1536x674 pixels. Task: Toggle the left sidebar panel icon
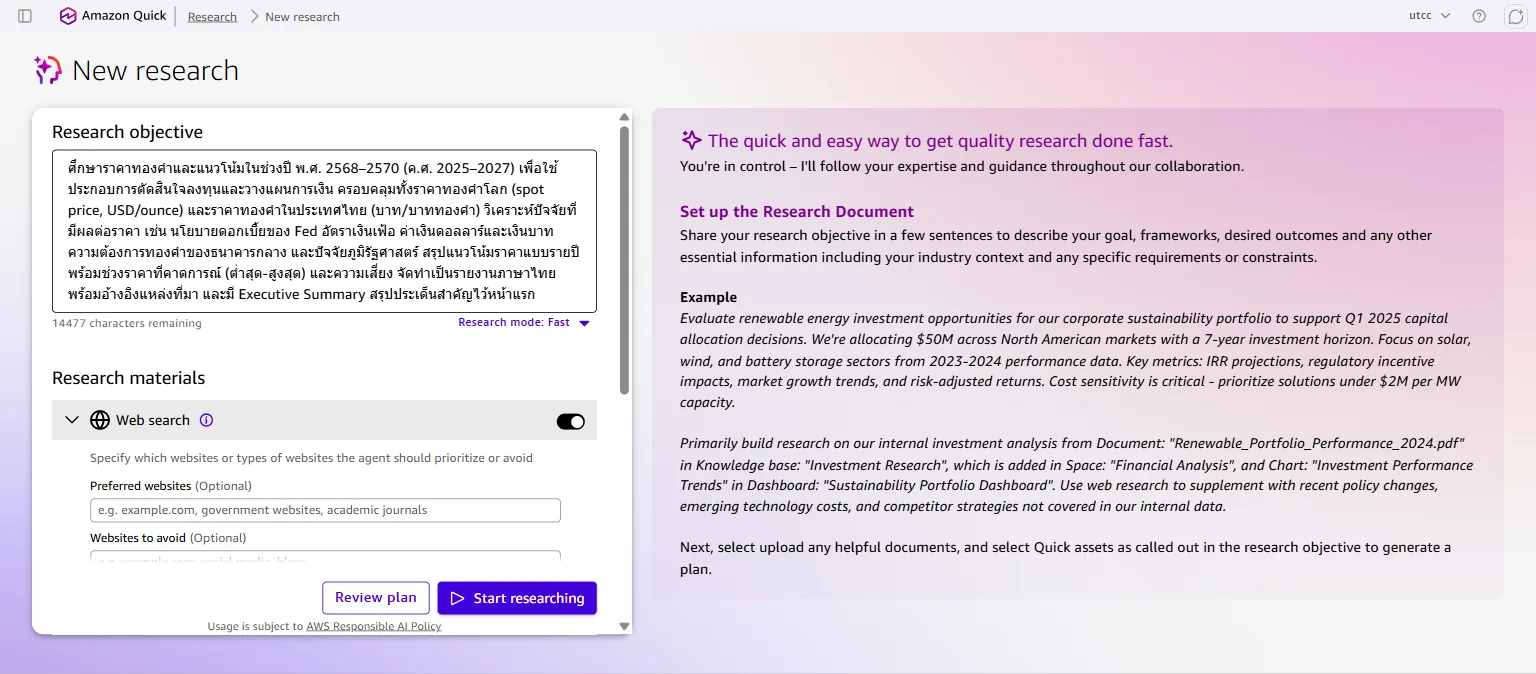pos(25,16)
